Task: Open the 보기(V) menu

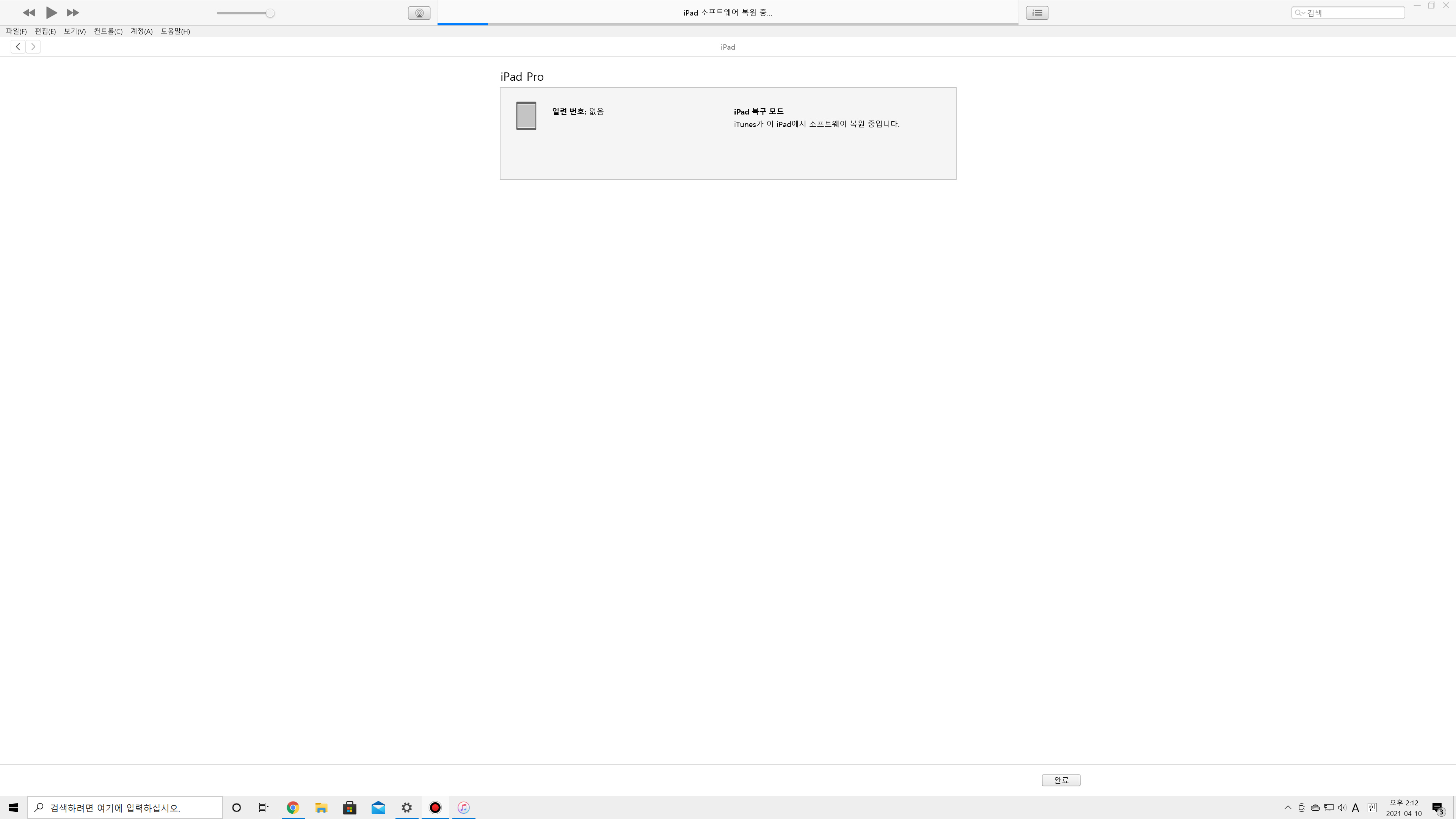Action: click(x=75, y=31)
